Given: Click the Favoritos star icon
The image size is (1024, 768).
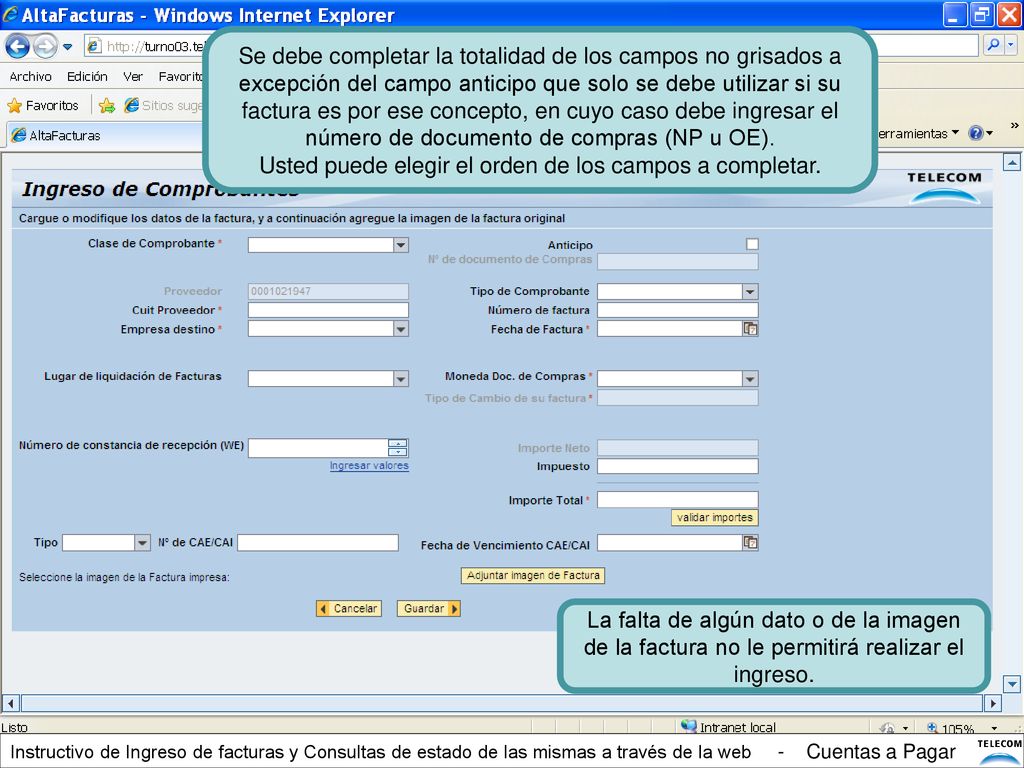Looking at the screenshot, I should pos(14,106).
